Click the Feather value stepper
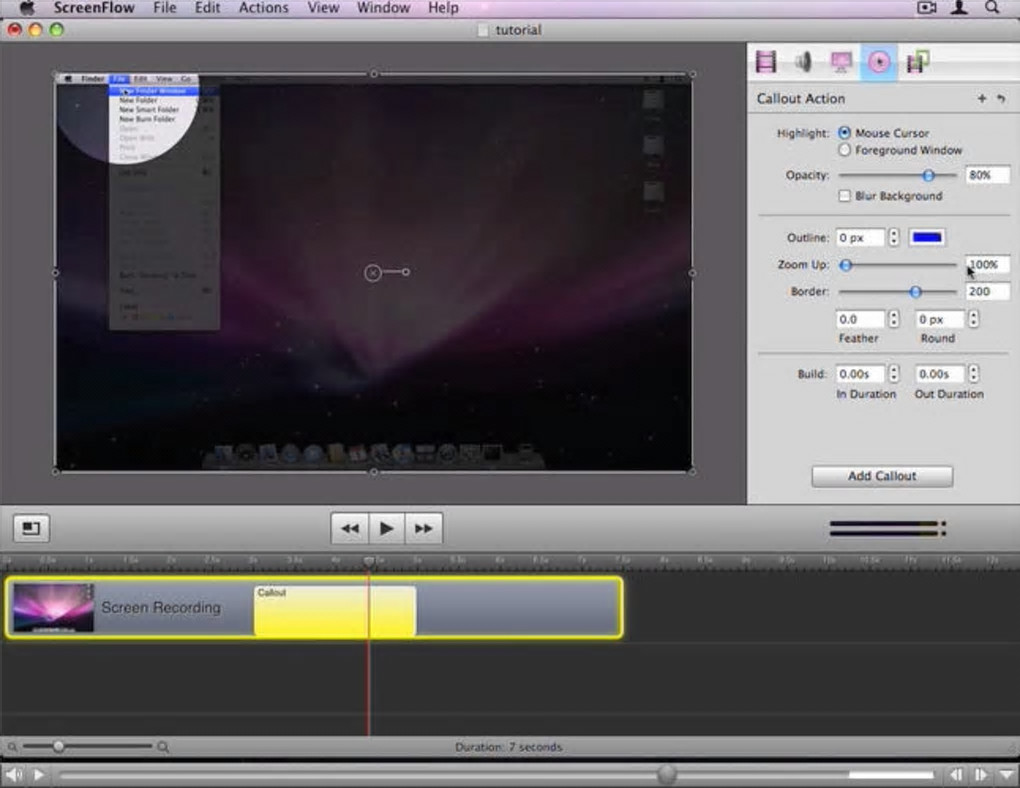The image size is (1020, 788). tap(894, 319)
